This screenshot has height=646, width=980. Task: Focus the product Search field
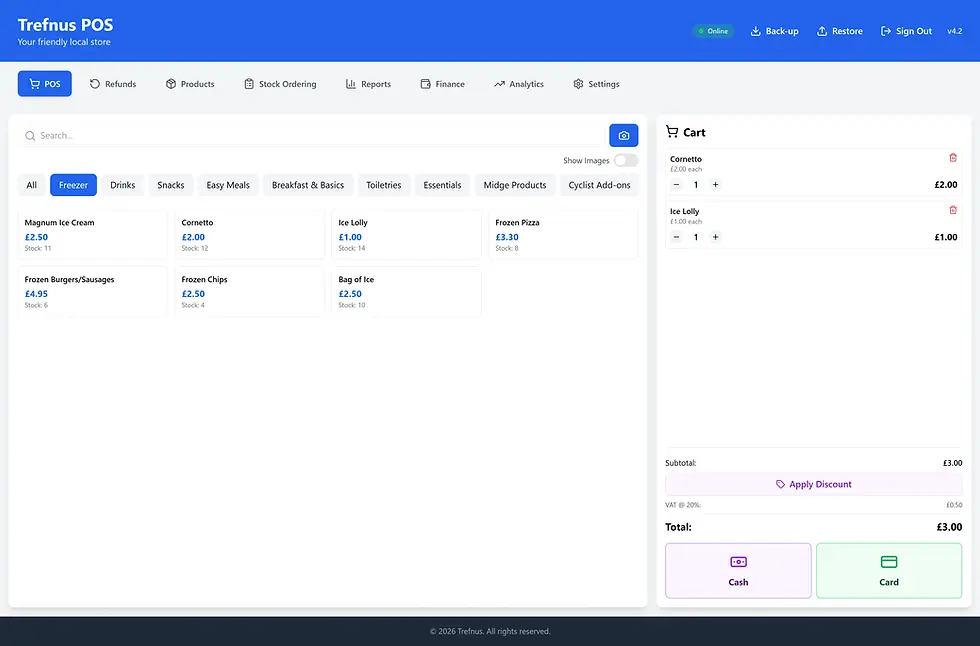coord(312,136)
